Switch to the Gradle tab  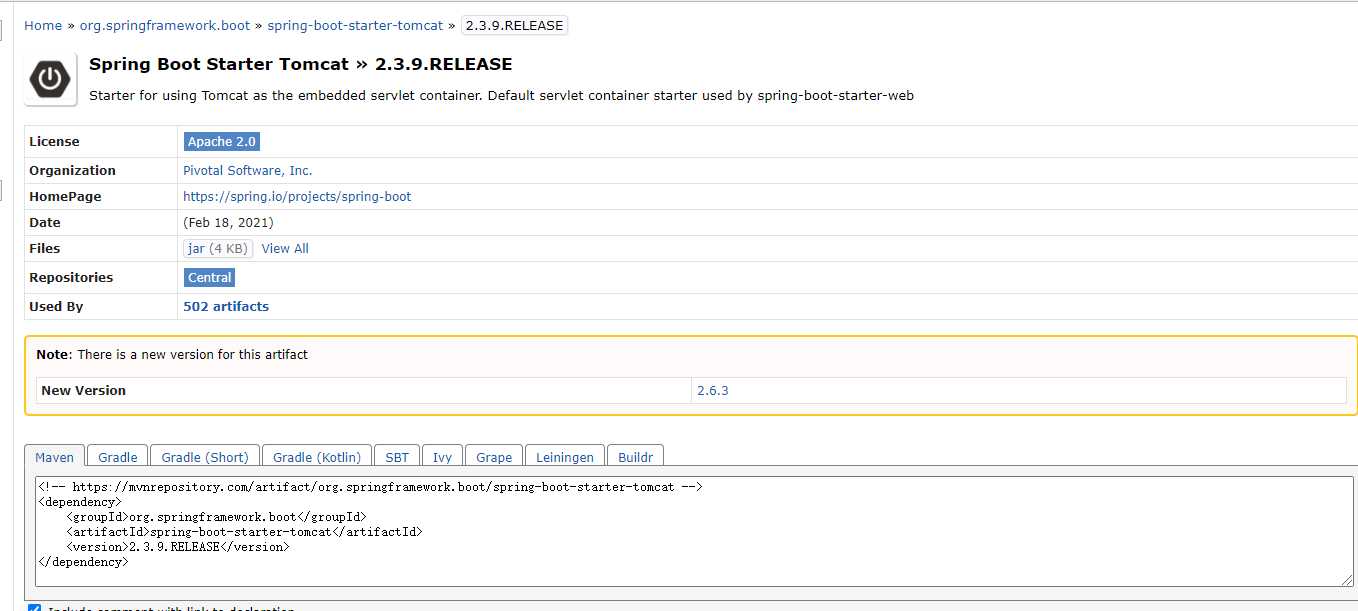pyautogui.click(x=117, y=456)
